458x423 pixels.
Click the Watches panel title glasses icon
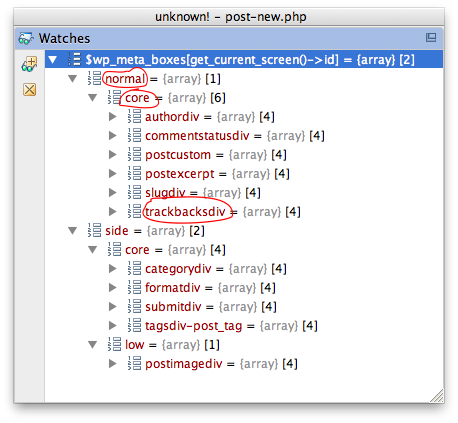click(x=26, y=39)
